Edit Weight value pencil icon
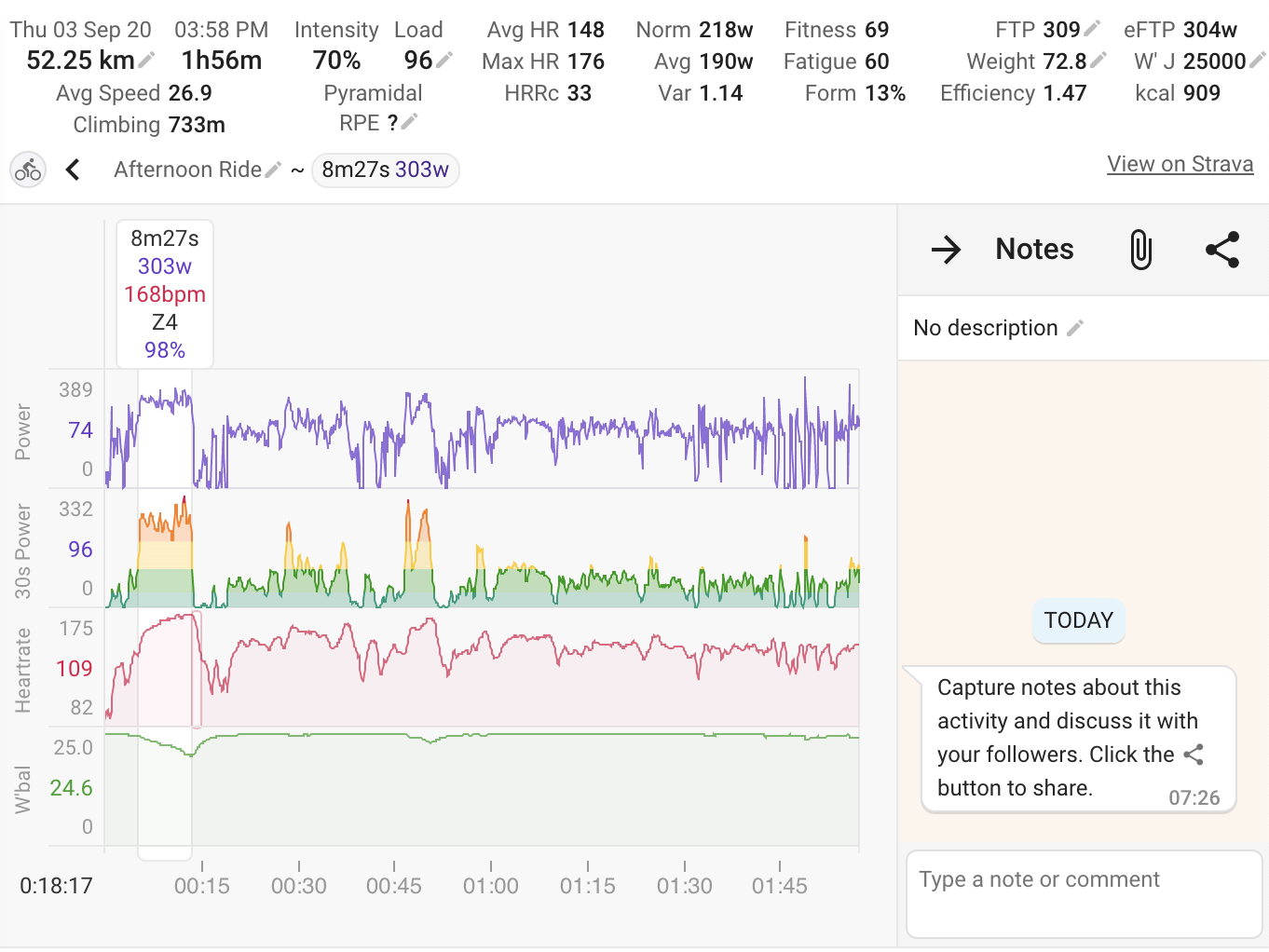1269x952 pixels. pyautogui.click(x=1098, y=61)
